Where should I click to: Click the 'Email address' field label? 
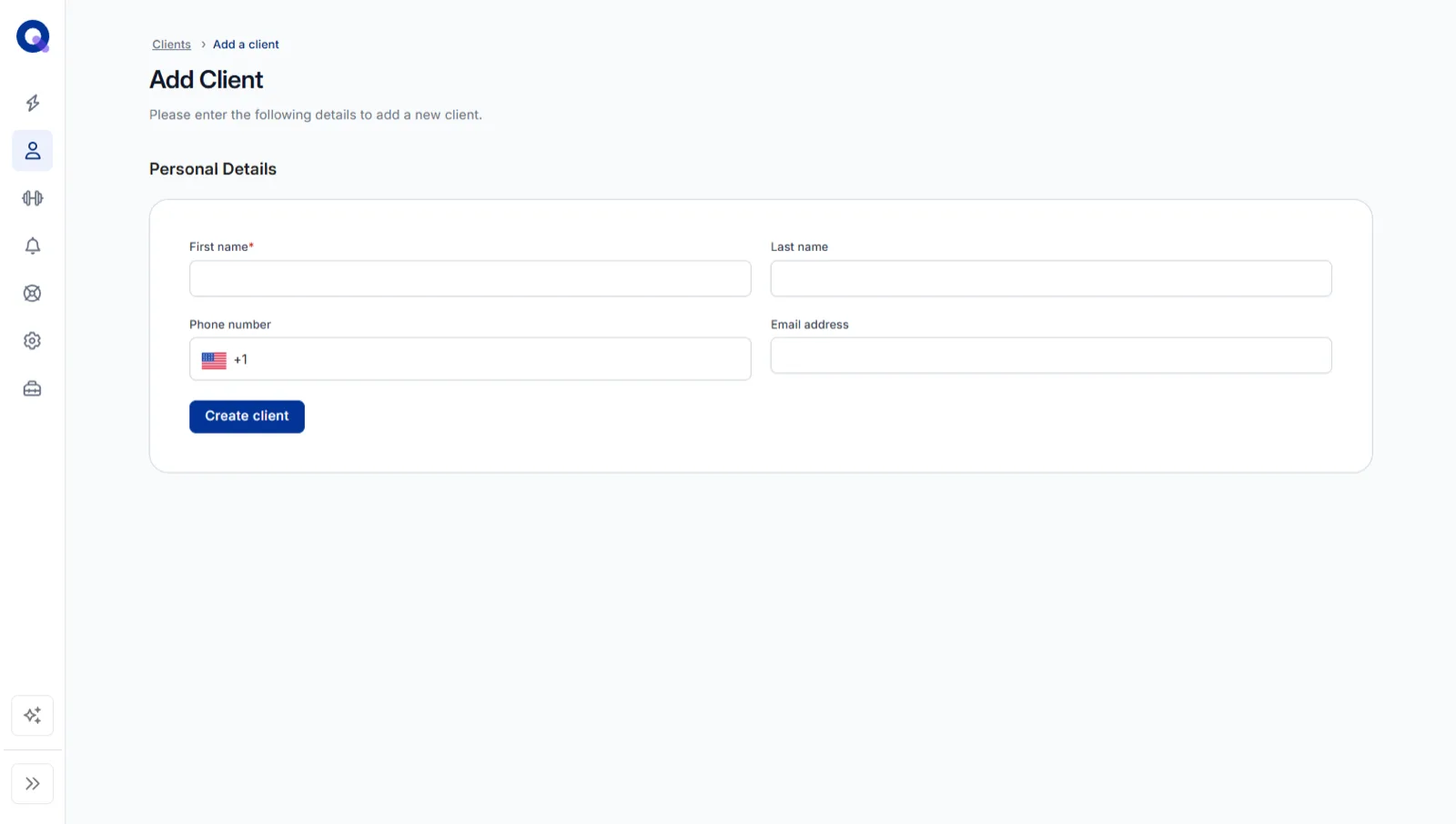coord(810,325)
